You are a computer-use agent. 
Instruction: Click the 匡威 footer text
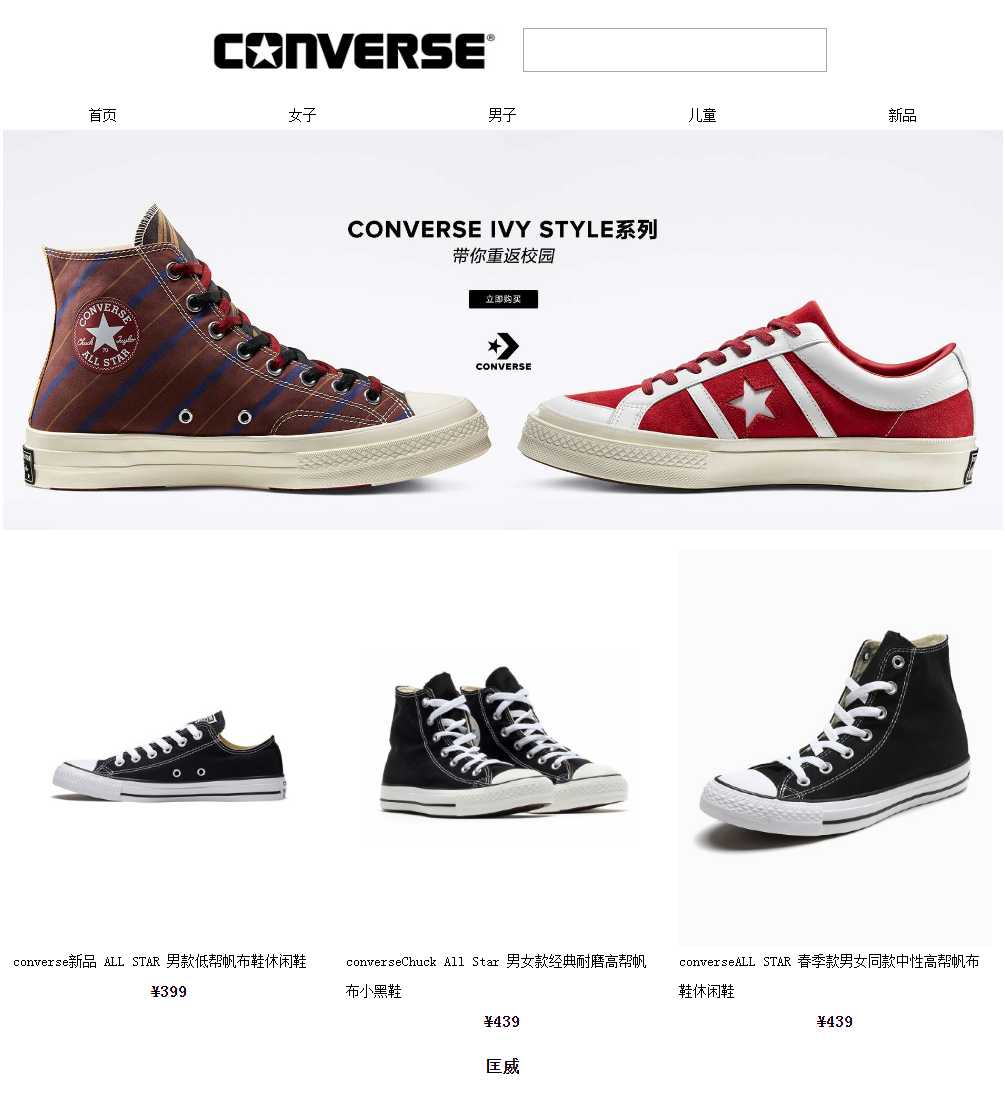(x=502, y=1067)
